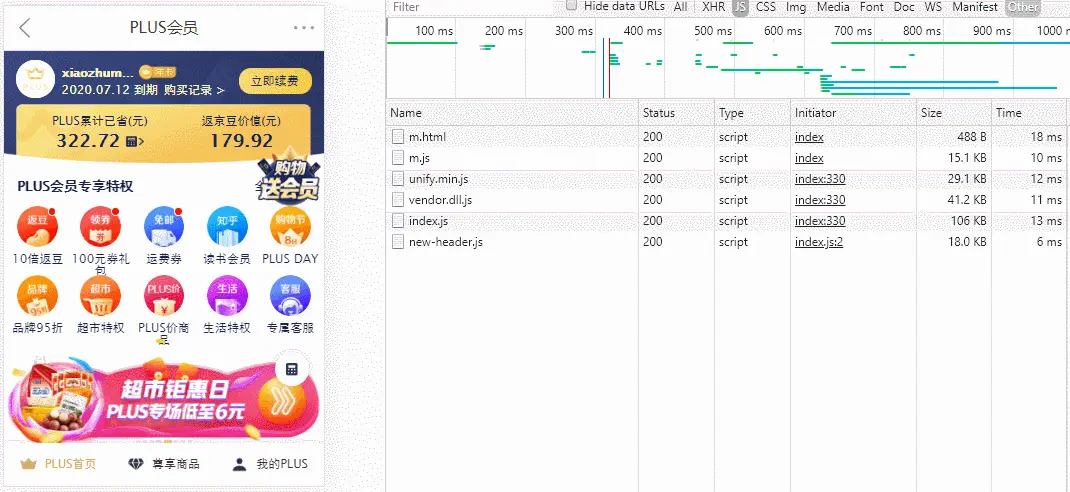The height and width of the screenshot is (492, 1070).
Task: Sort by the Type column header
Action: pos(752,113)
